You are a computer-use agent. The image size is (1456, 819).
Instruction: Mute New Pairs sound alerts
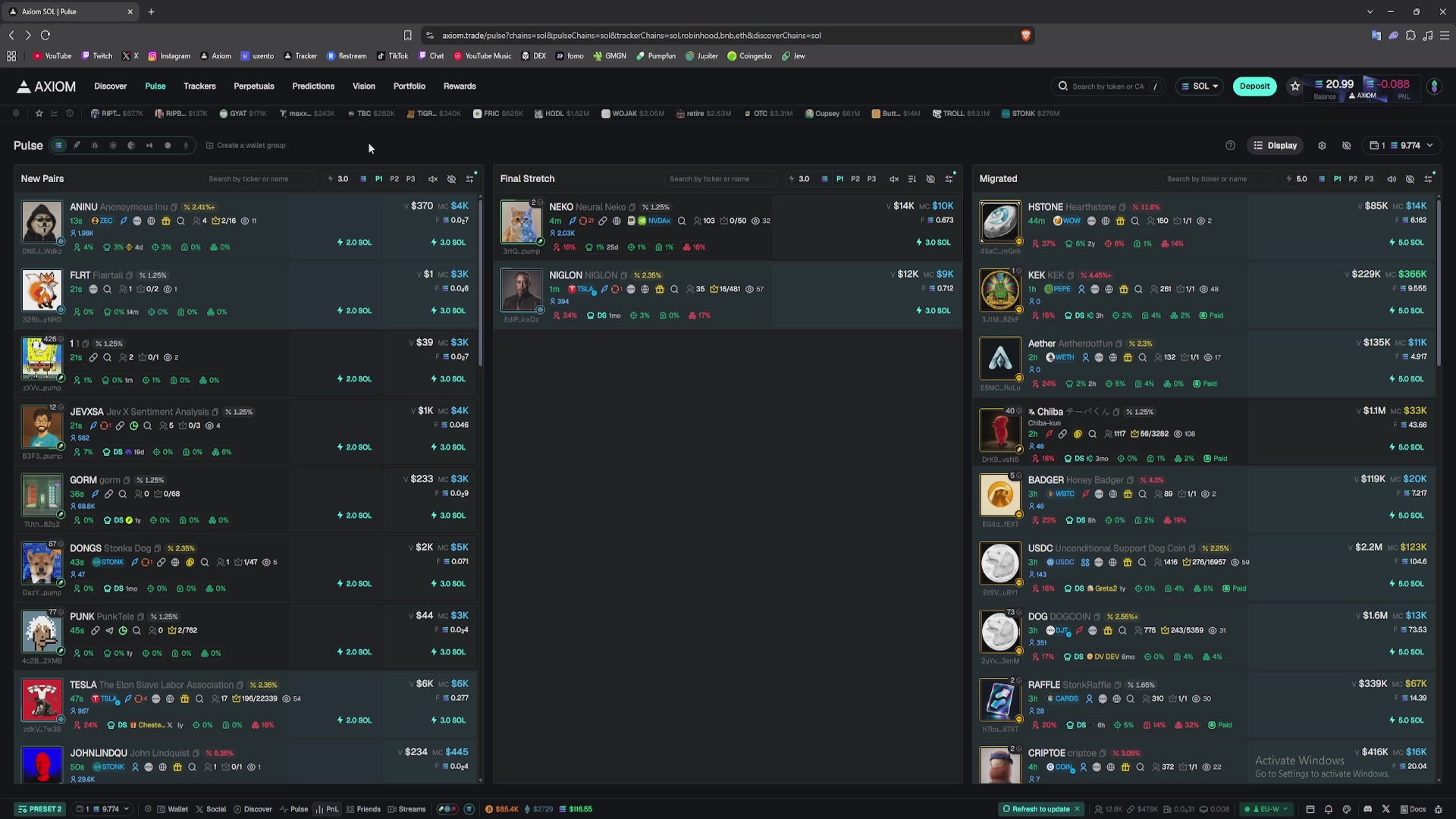tap(433, 179)
